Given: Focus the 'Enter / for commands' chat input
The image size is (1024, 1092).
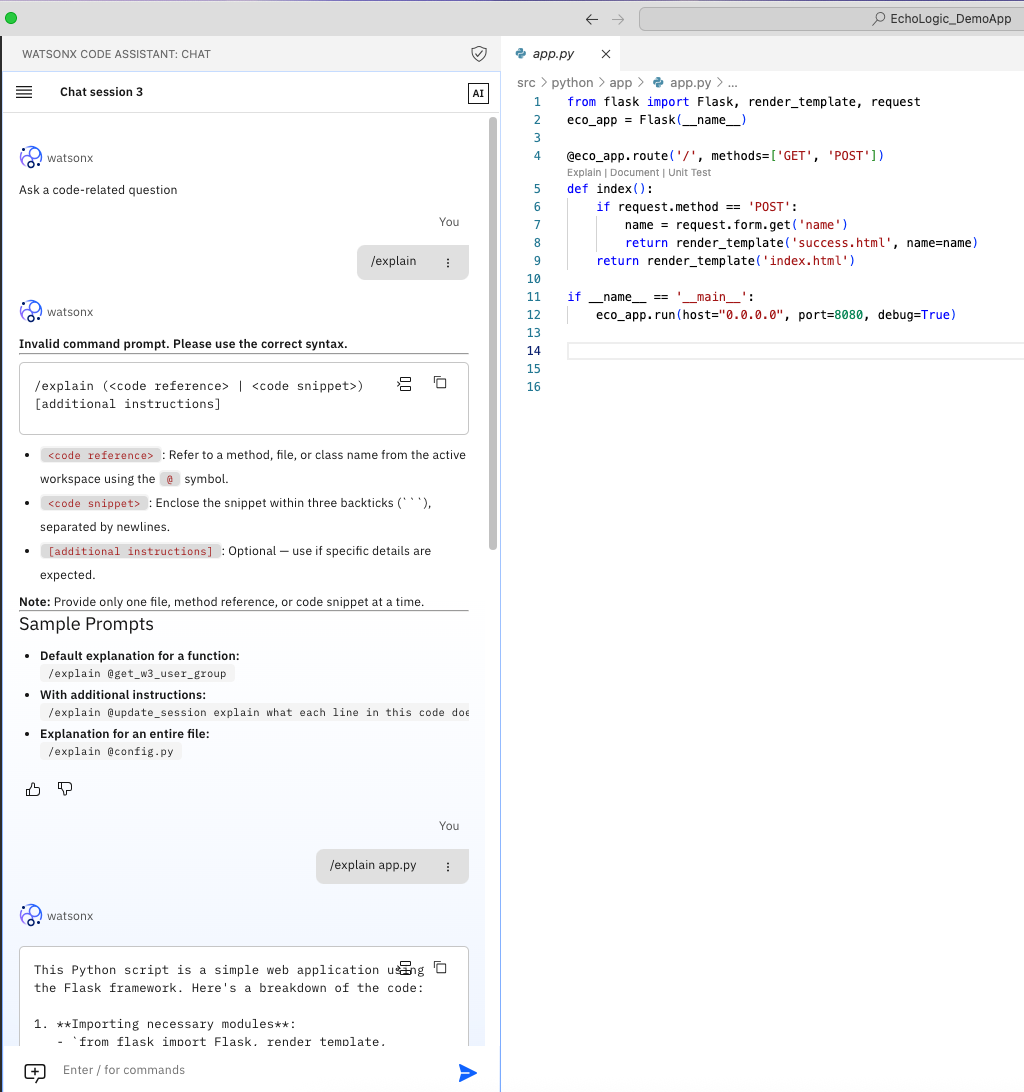Looking at the screenshot, I should pyautogui.click(x=251, y=1070).
